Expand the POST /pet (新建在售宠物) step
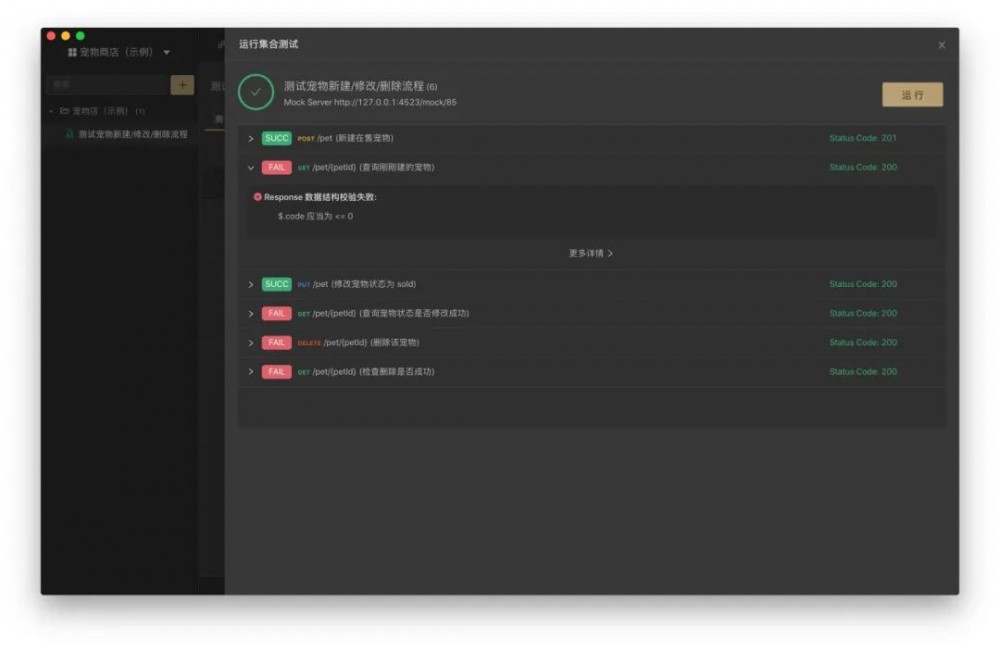The image size is (1000, 649). pos(250,138)
